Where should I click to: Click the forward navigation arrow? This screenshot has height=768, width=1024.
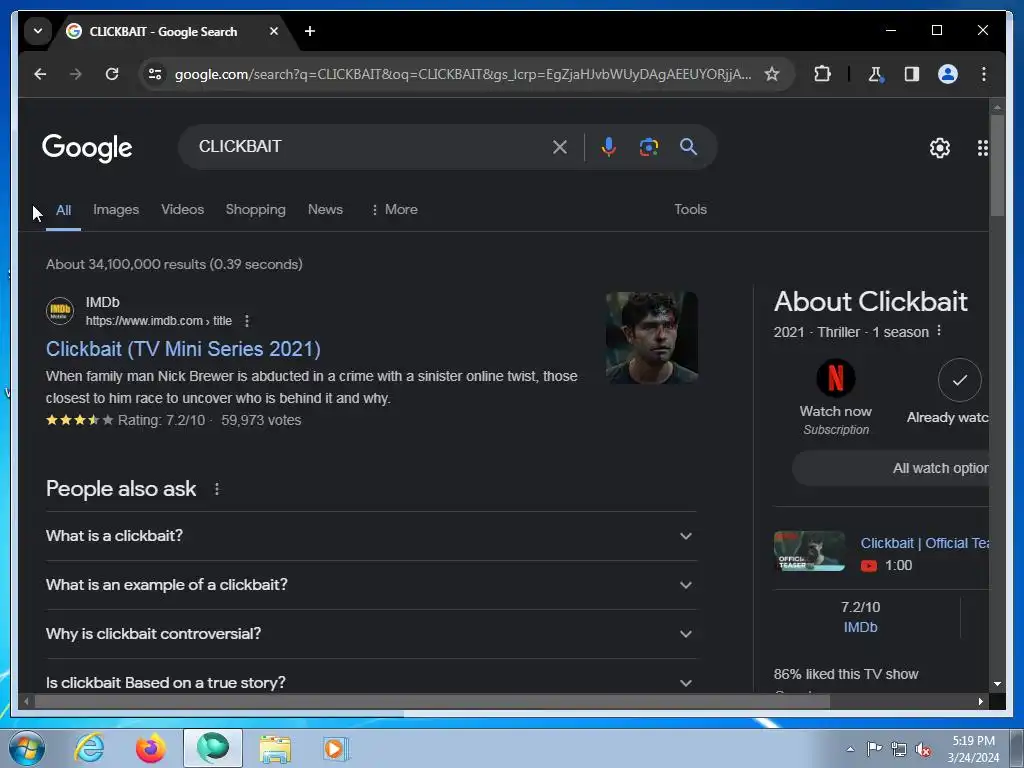[x=76, y=74]
